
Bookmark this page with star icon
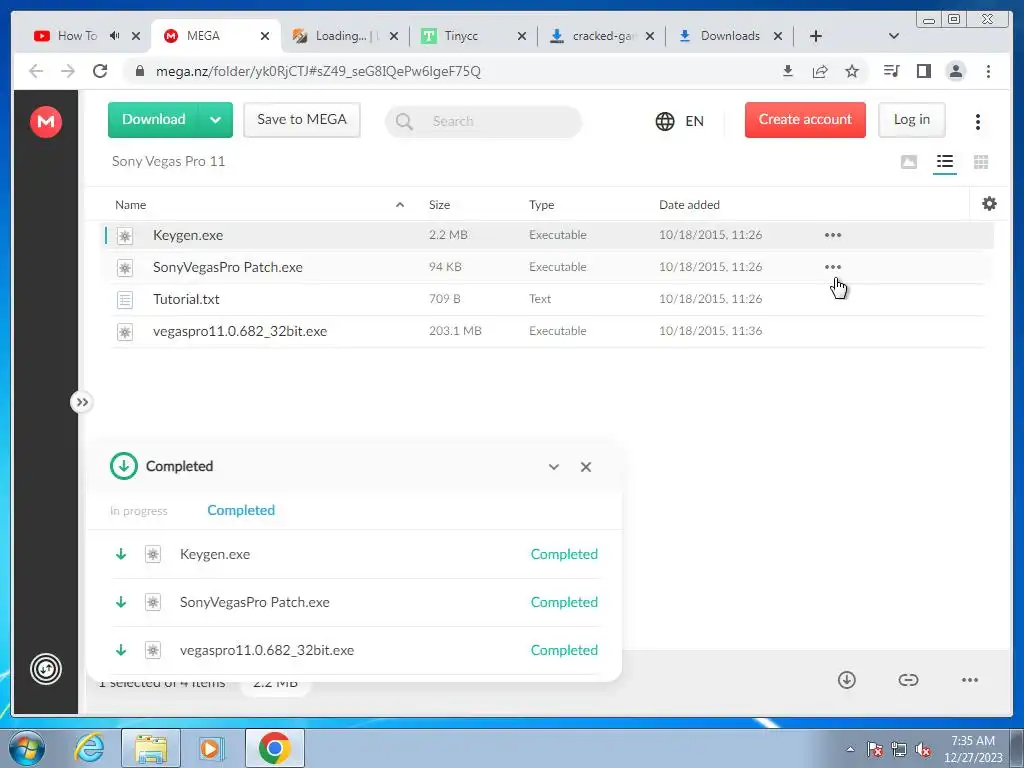(x=852, y=71)
